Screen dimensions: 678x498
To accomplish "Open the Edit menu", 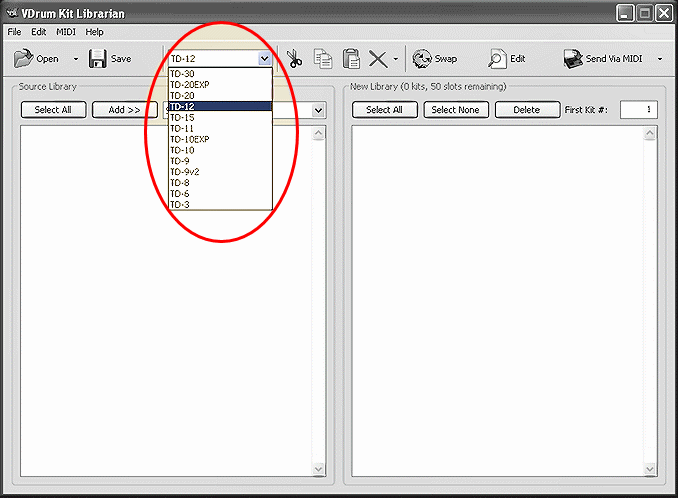I will [38, 32].
